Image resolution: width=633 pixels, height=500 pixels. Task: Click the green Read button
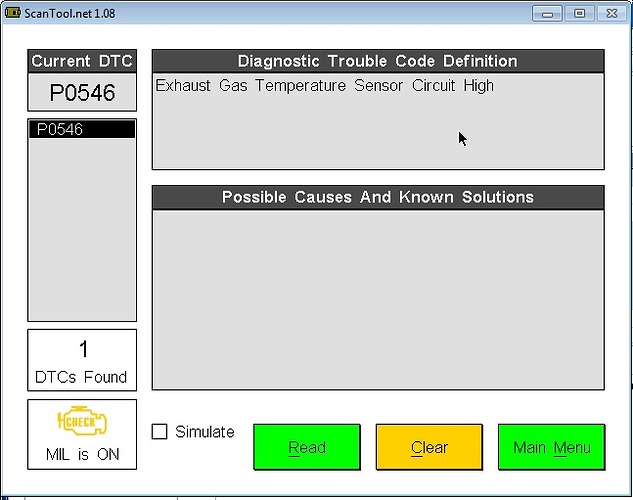point(307,447)
